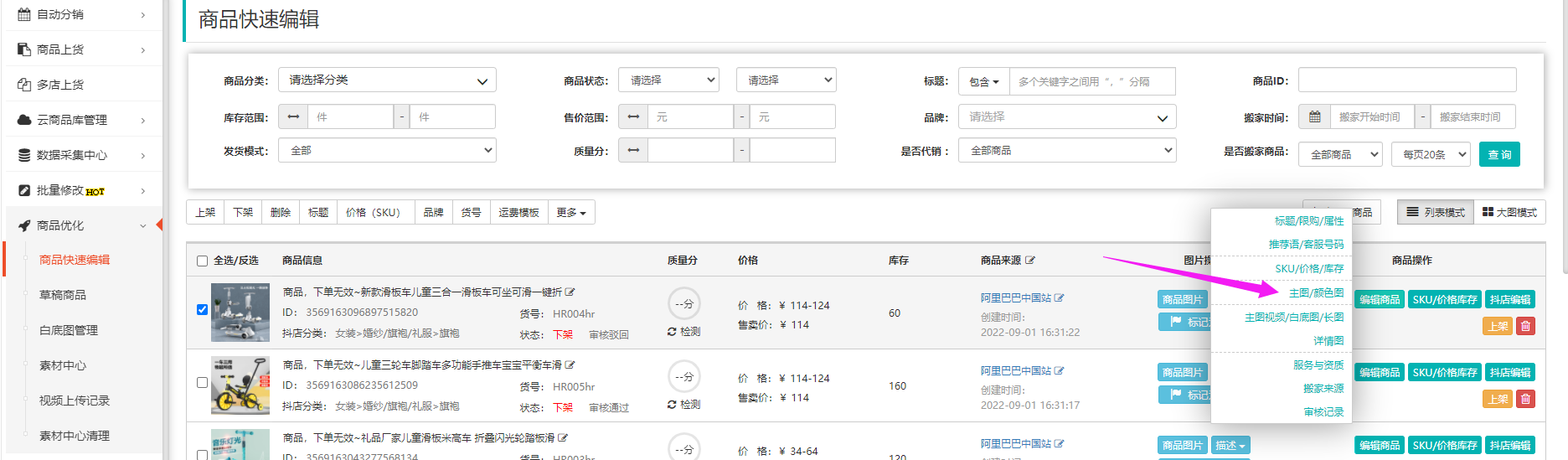
Task: Open the 商品分类 category dropdown
Action: tap(387, 80)
